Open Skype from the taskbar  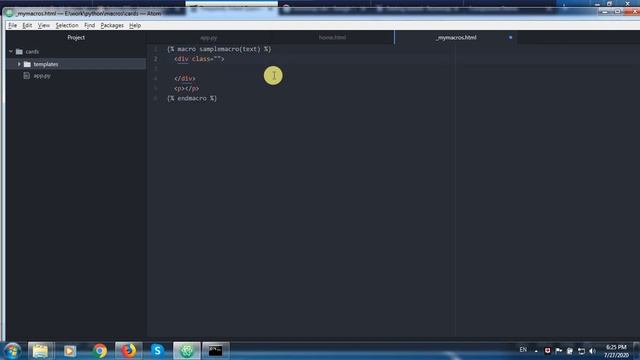pyautogui.click(x=158, y=351)
